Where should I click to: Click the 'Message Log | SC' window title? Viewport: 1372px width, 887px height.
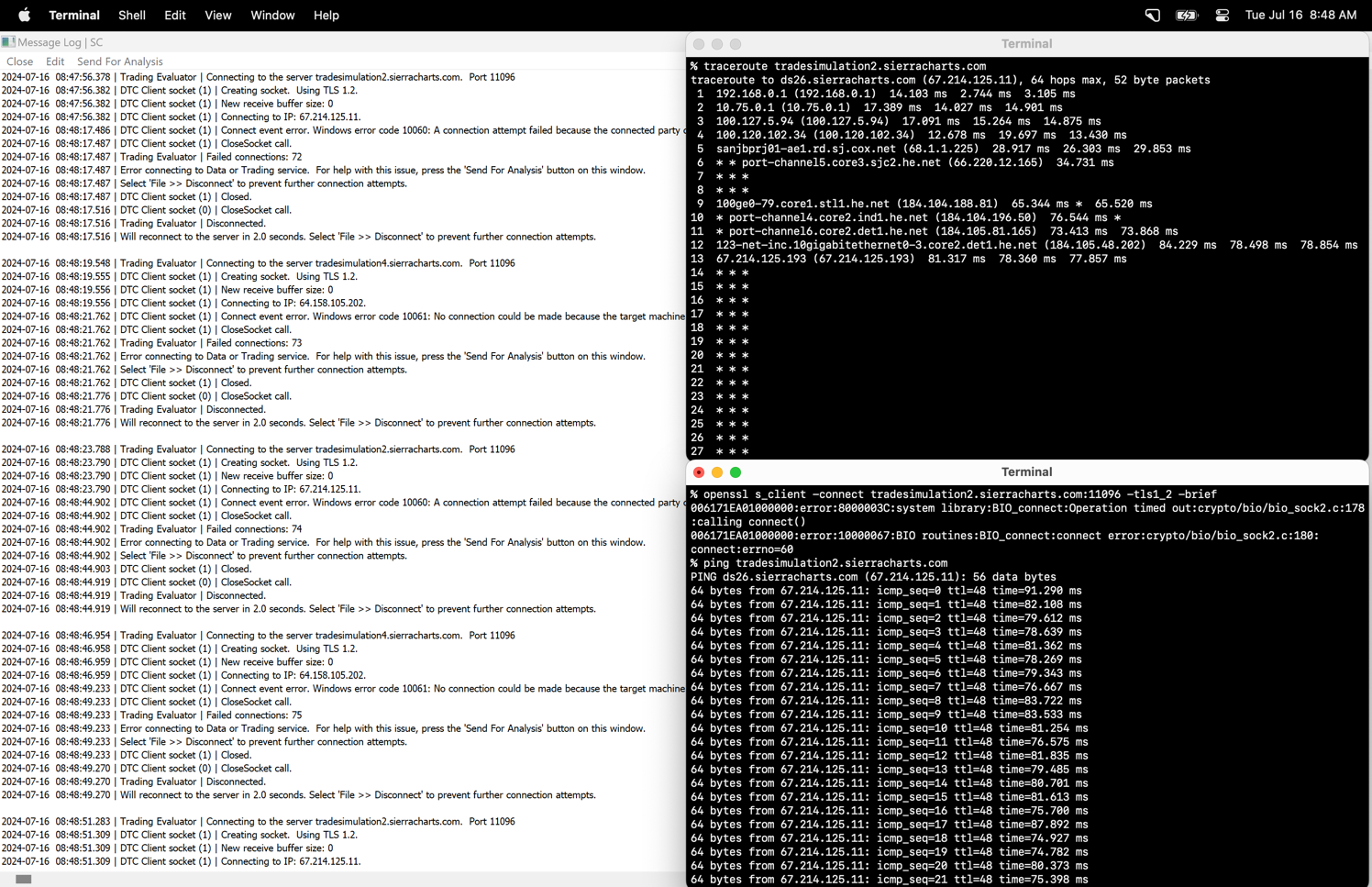point(61,42)
